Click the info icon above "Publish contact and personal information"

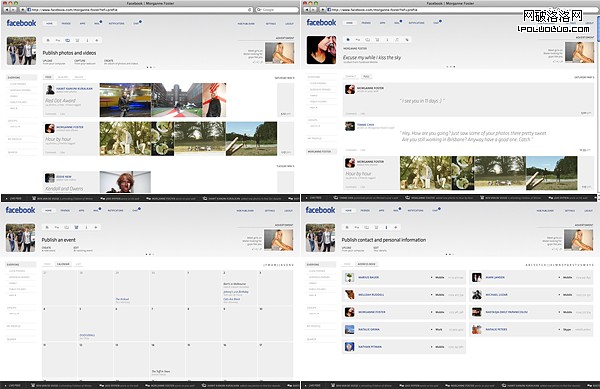386,227
